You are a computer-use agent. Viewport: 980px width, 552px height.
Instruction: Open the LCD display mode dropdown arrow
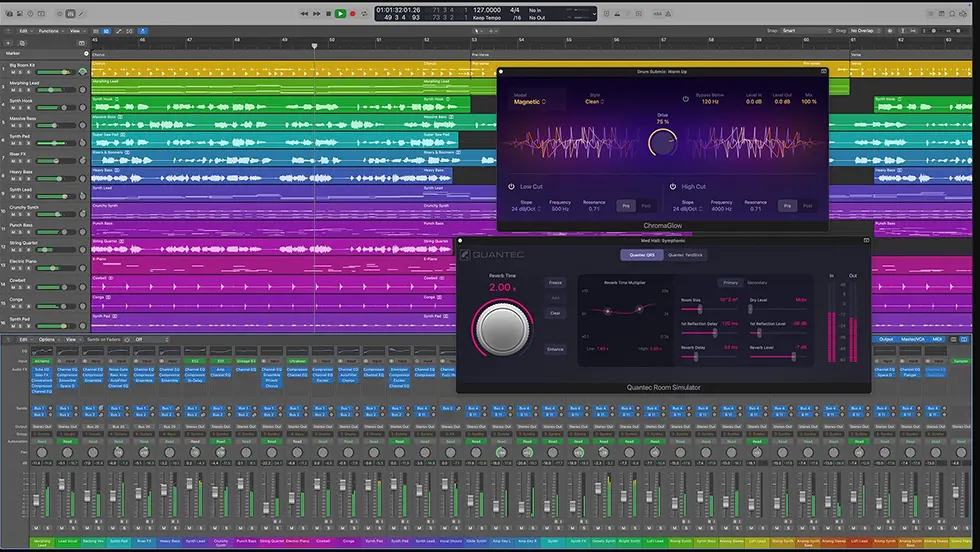(x=594, y=14)
